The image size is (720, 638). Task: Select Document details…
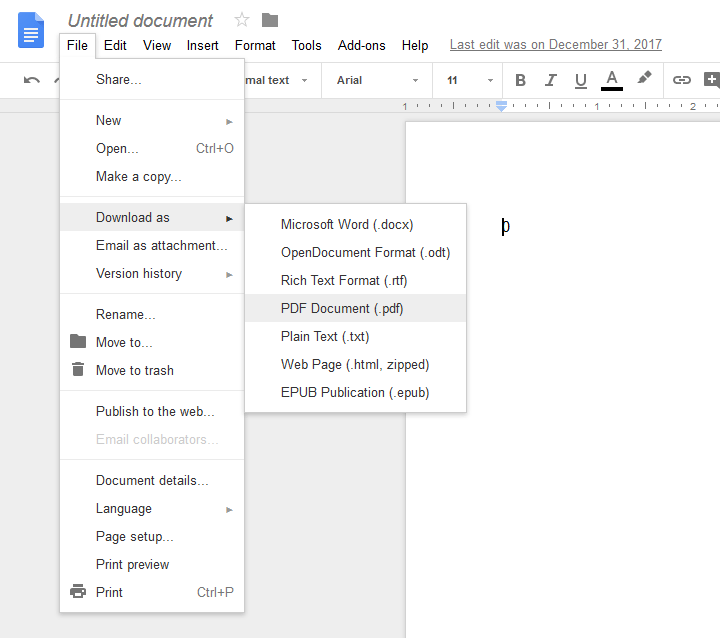(x=152, y=480)
